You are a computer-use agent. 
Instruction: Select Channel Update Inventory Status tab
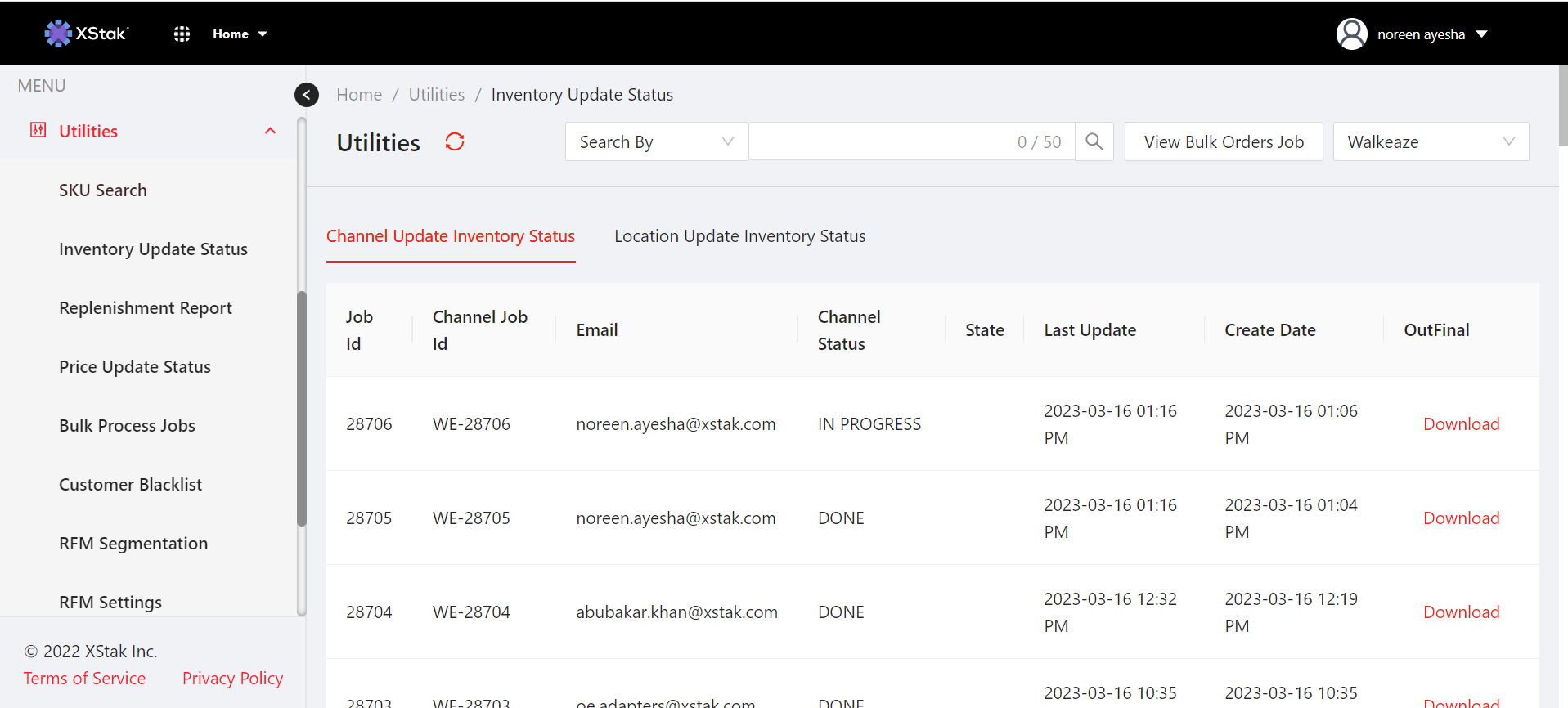450,236
